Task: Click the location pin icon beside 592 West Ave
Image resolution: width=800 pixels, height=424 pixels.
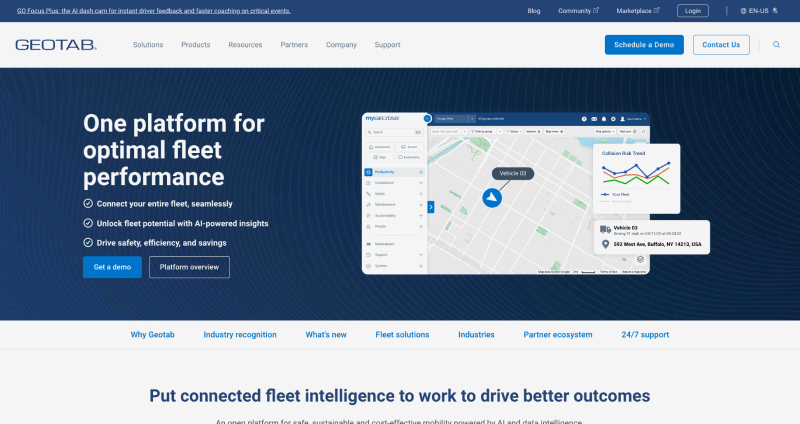Action: tap(605, 244)
